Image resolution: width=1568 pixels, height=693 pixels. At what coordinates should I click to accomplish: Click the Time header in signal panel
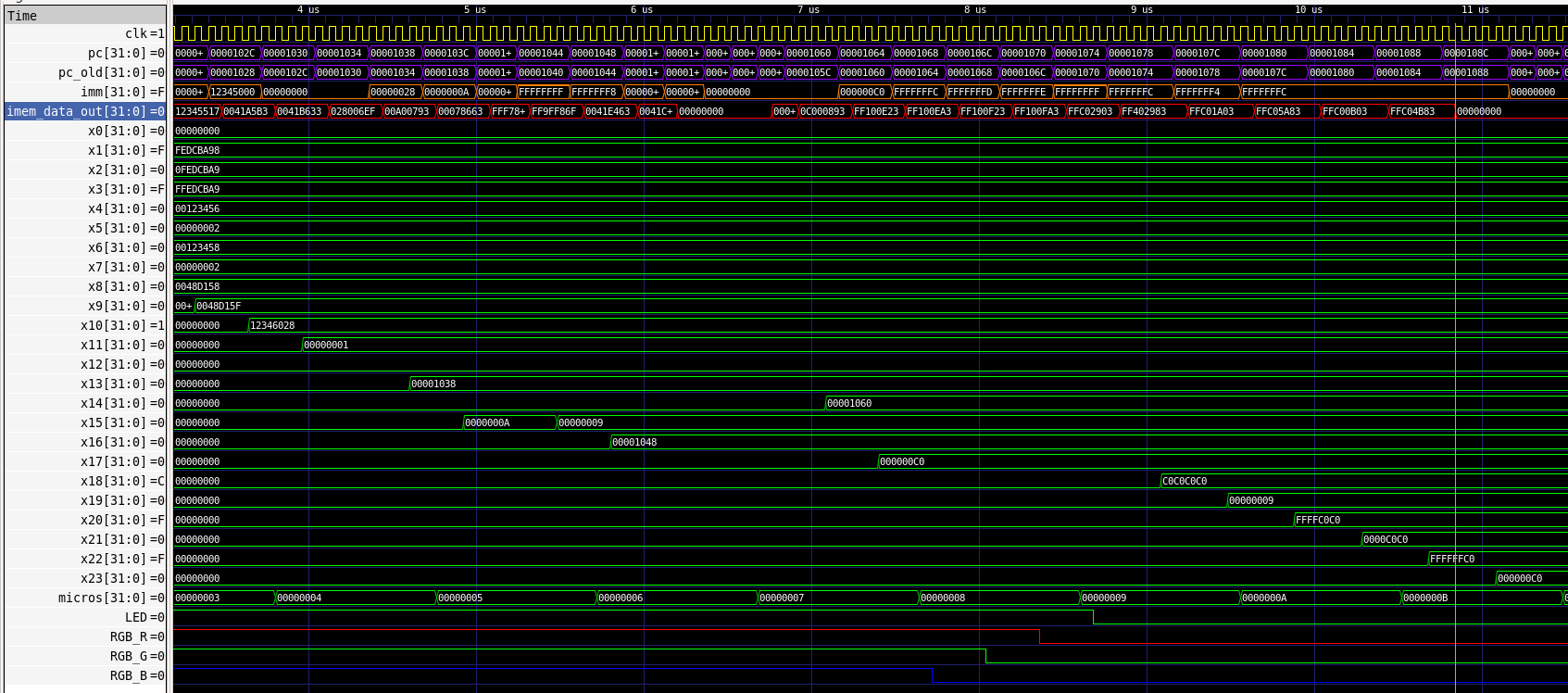pos(22,16)
